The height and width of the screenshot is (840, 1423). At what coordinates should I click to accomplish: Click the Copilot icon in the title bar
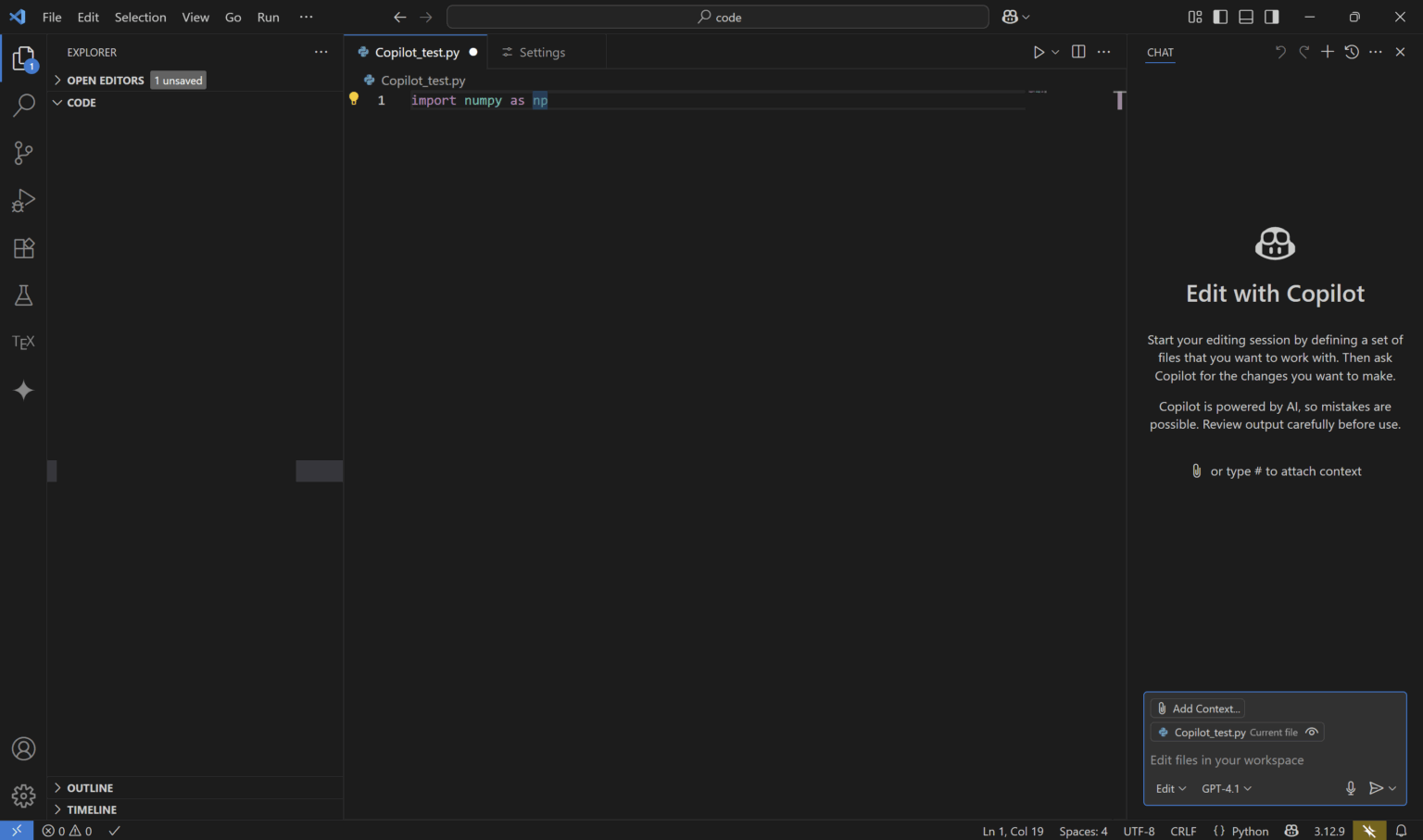point(1010,17)
